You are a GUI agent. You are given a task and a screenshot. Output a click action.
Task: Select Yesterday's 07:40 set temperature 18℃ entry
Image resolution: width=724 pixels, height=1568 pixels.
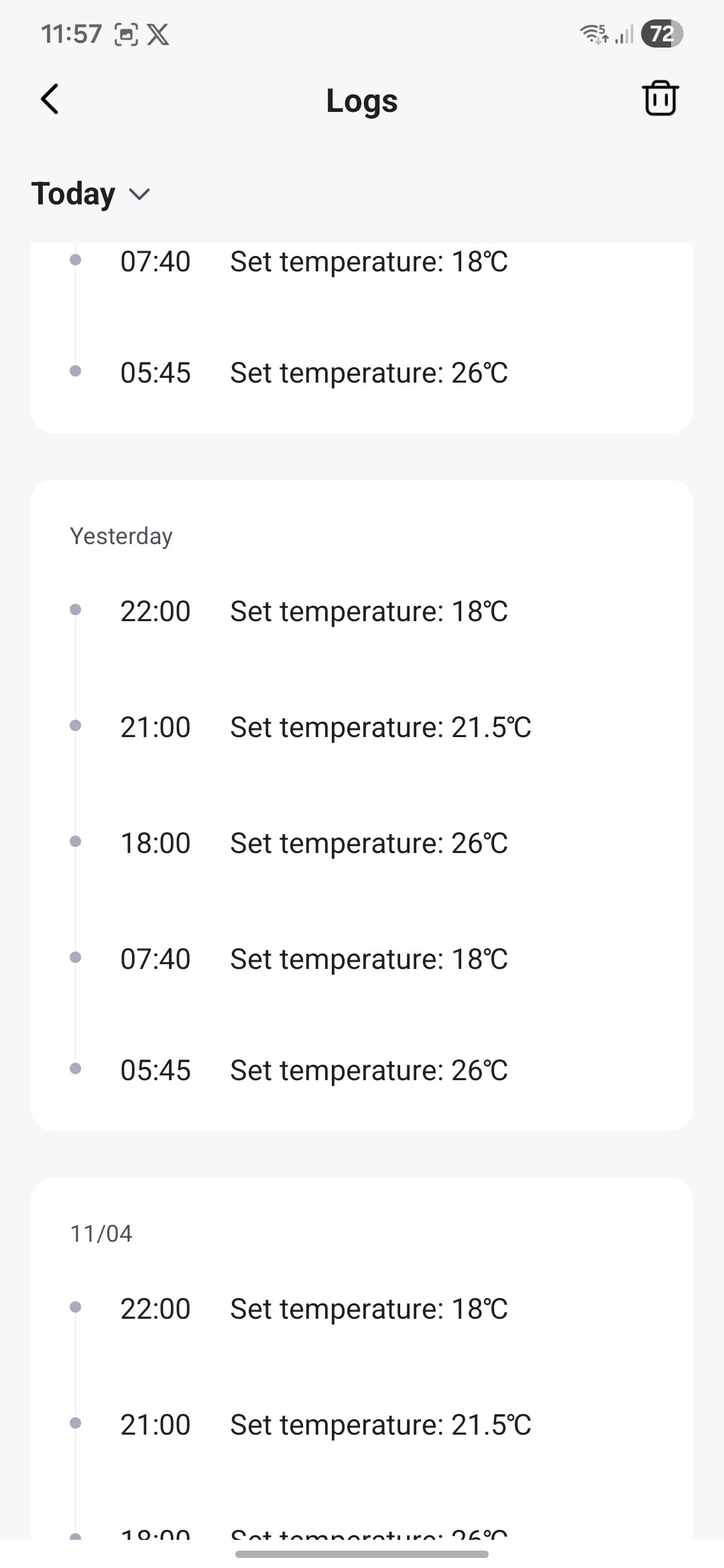point(314,959)
